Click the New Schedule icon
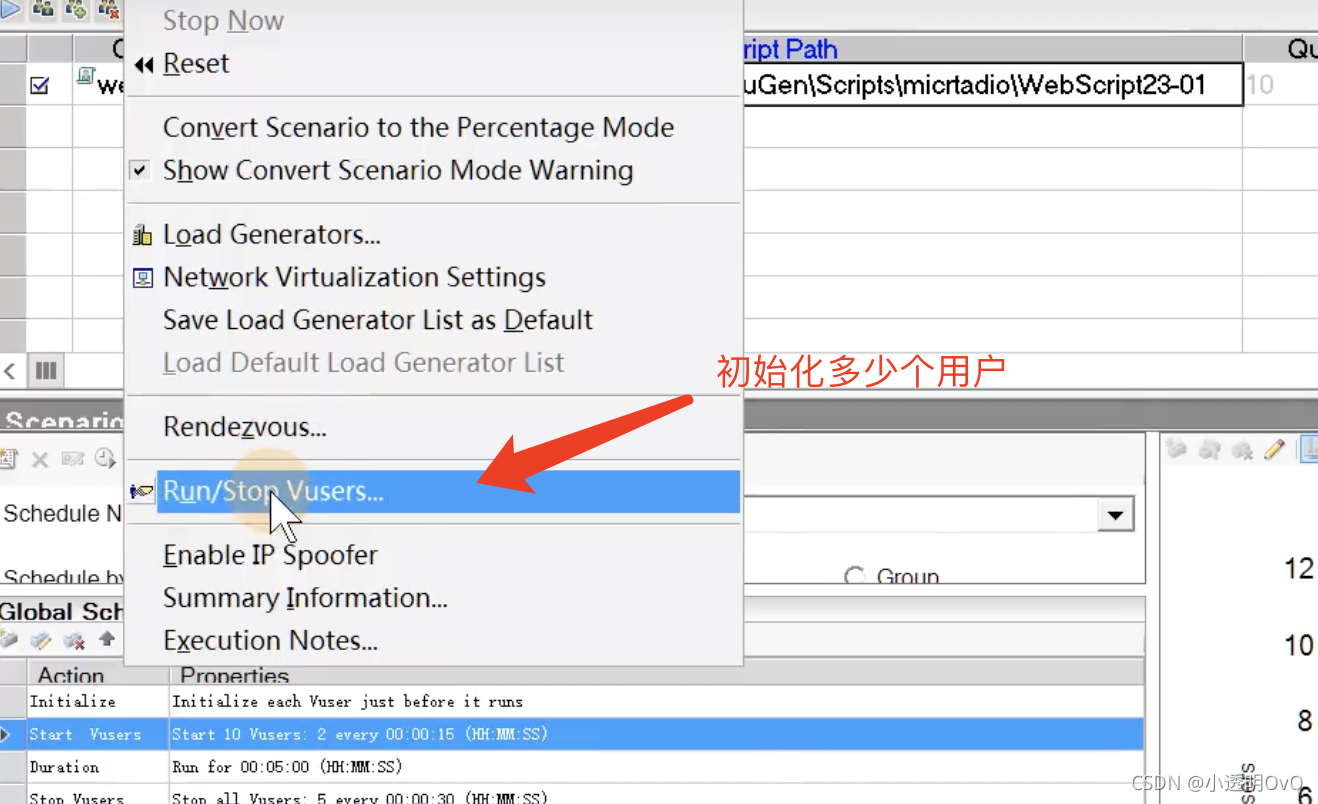 click(8, 459)
